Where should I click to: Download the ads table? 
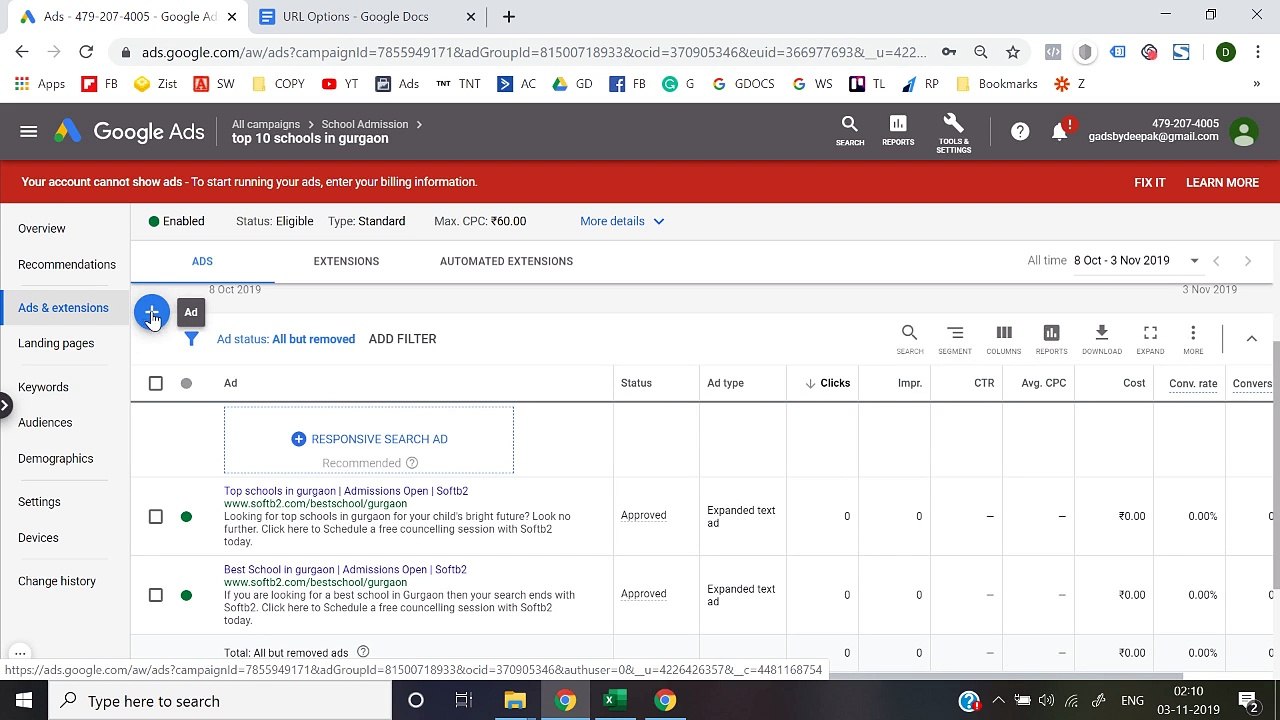[x=1101, y=339]
